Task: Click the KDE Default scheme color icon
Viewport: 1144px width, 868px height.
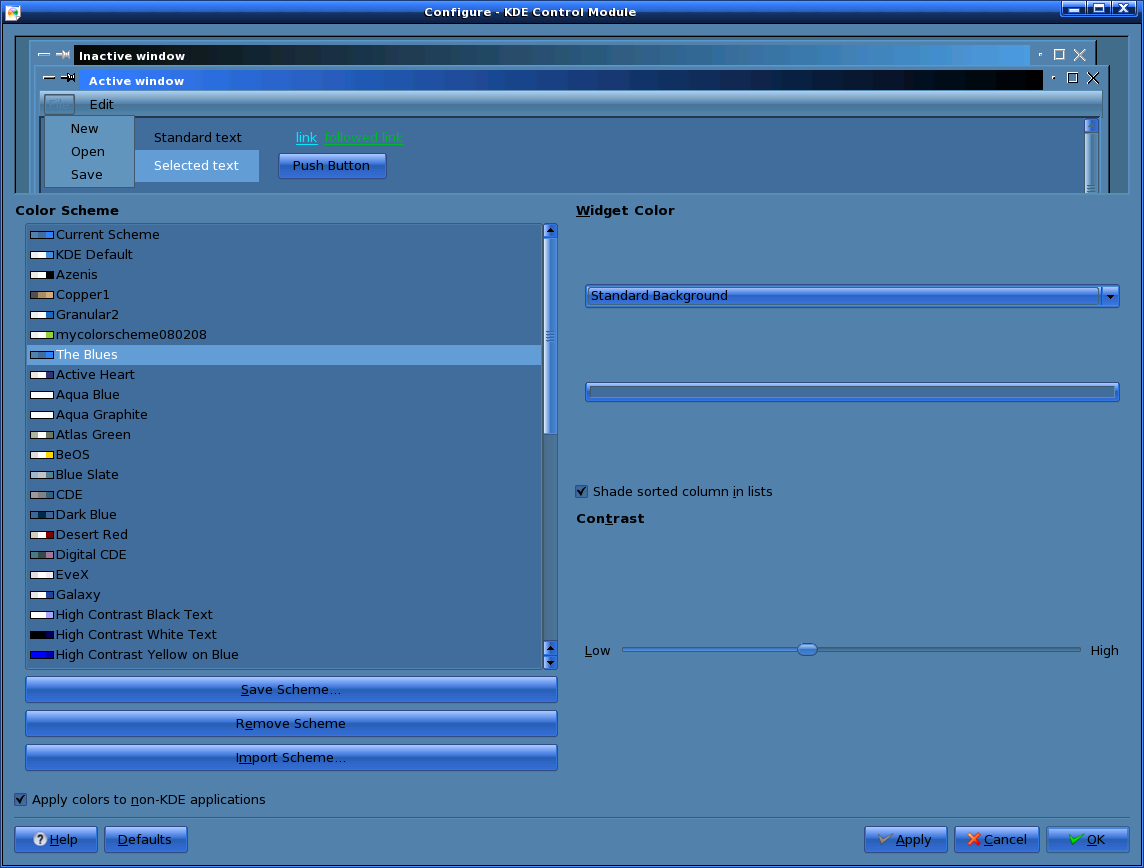Action: tap(42, 255)
